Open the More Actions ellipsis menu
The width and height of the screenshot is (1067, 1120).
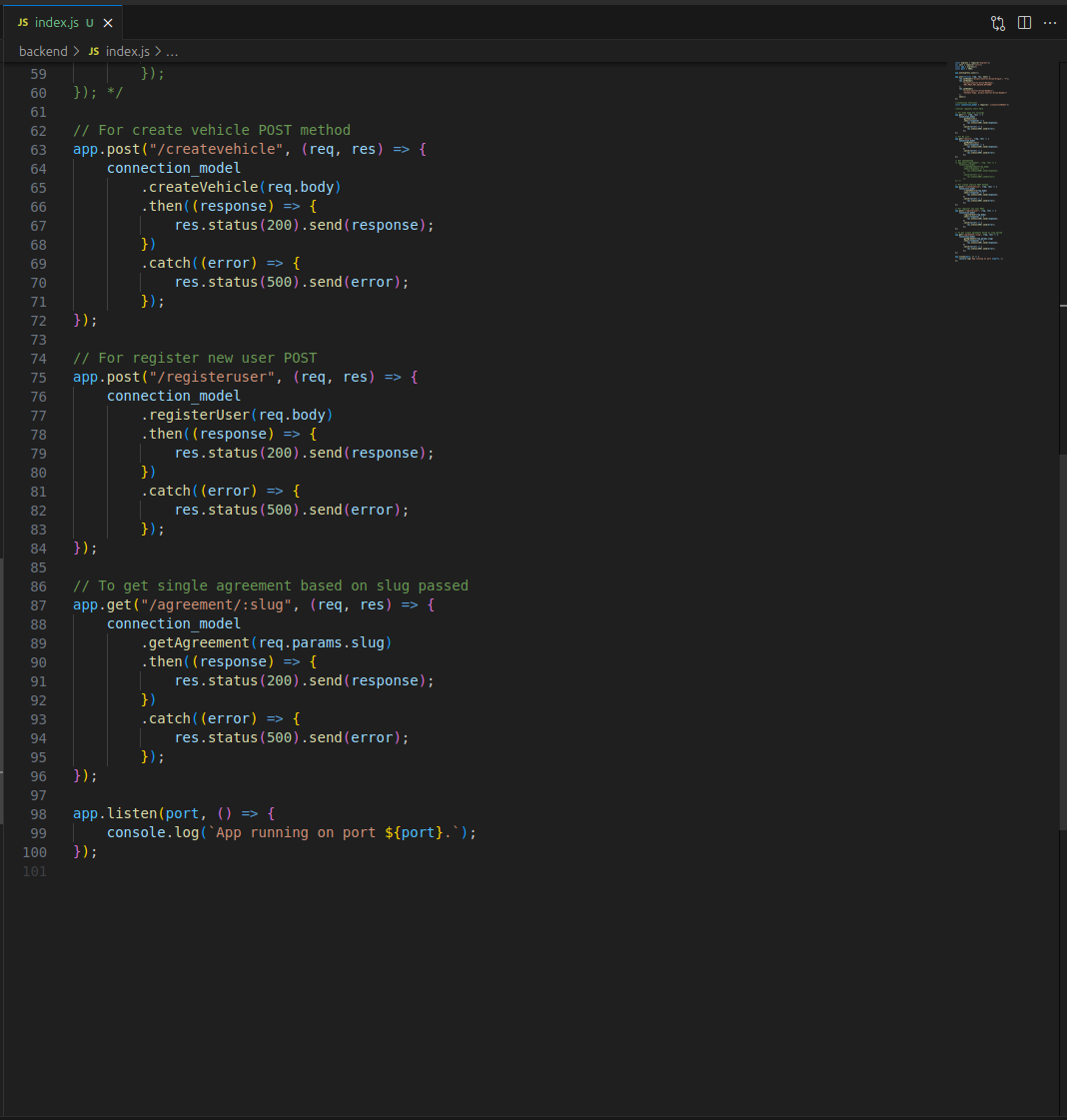pos(1049,23)
